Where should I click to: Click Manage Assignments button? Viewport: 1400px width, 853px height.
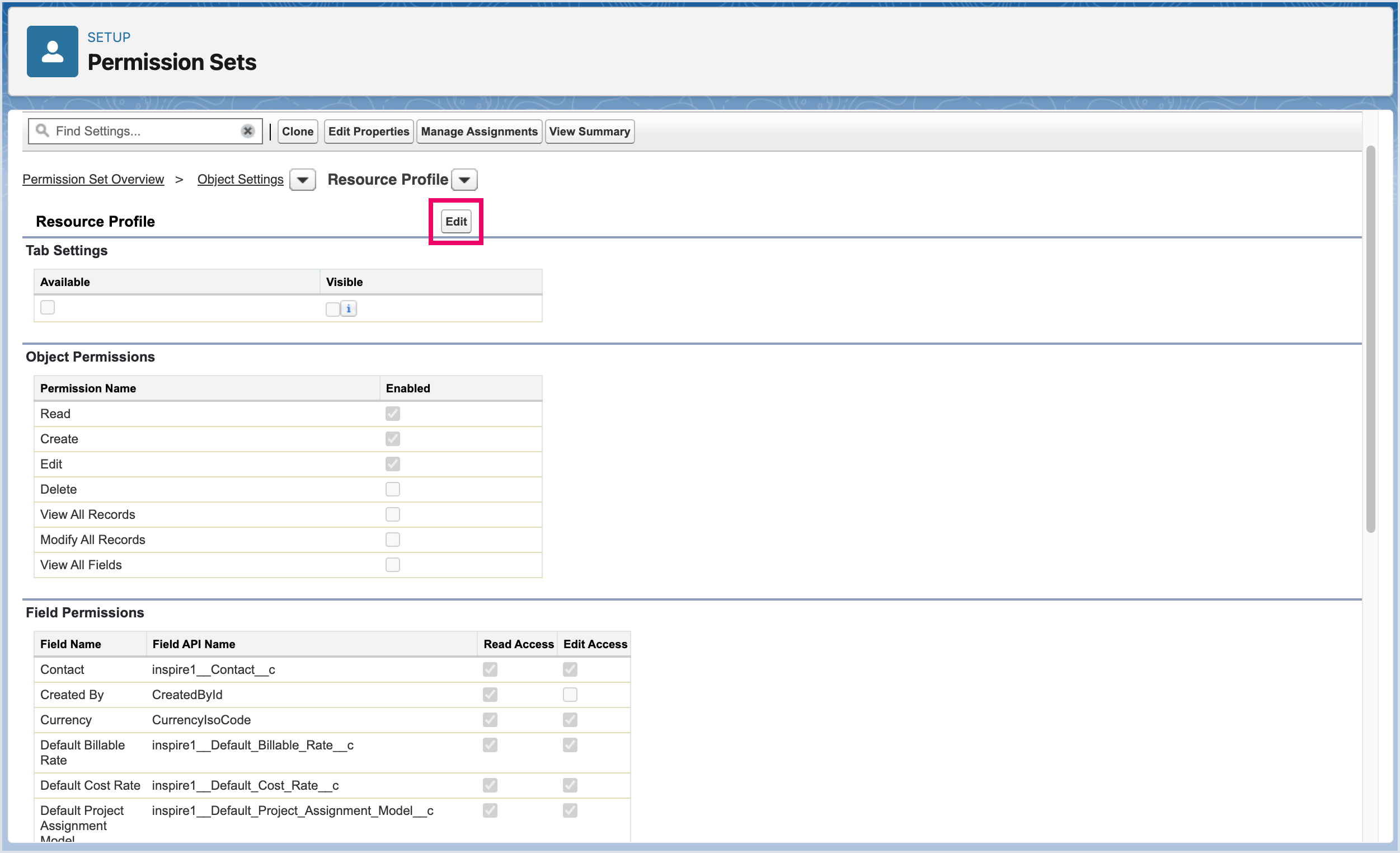(479, 132)
